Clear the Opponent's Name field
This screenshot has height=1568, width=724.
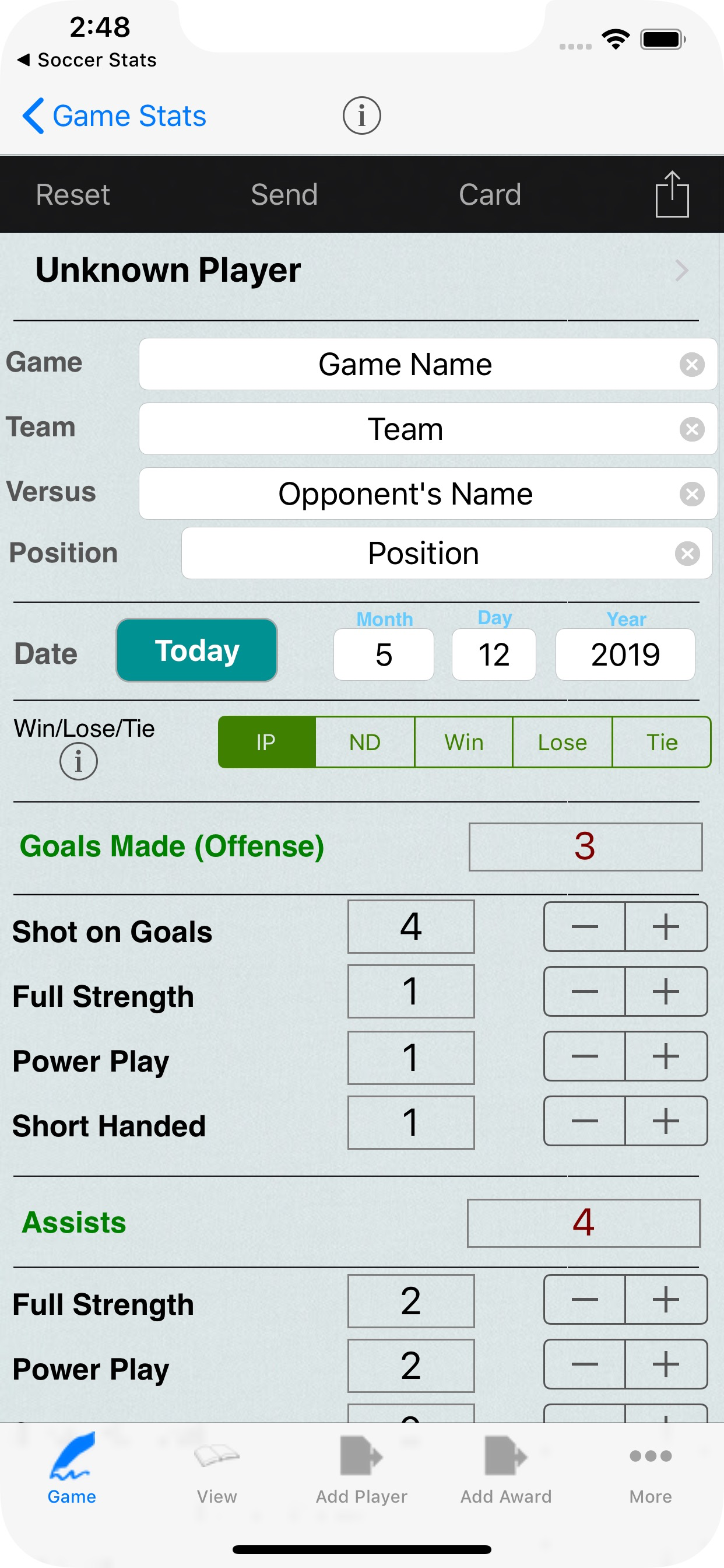pyautogui.click(x=692, y=494)
